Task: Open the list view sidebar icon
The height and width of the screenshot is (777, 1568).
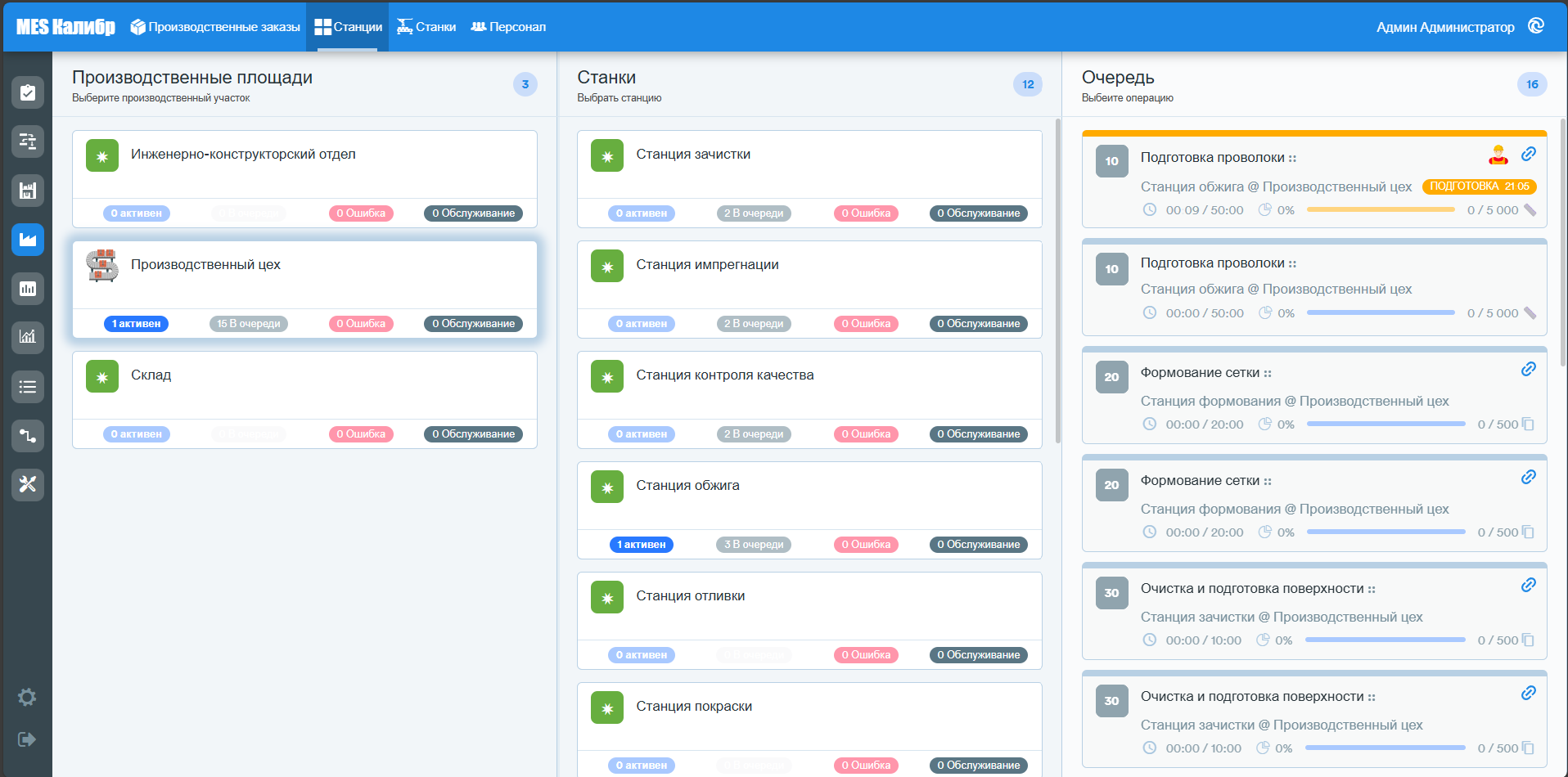Action: (x=28, y=387)
